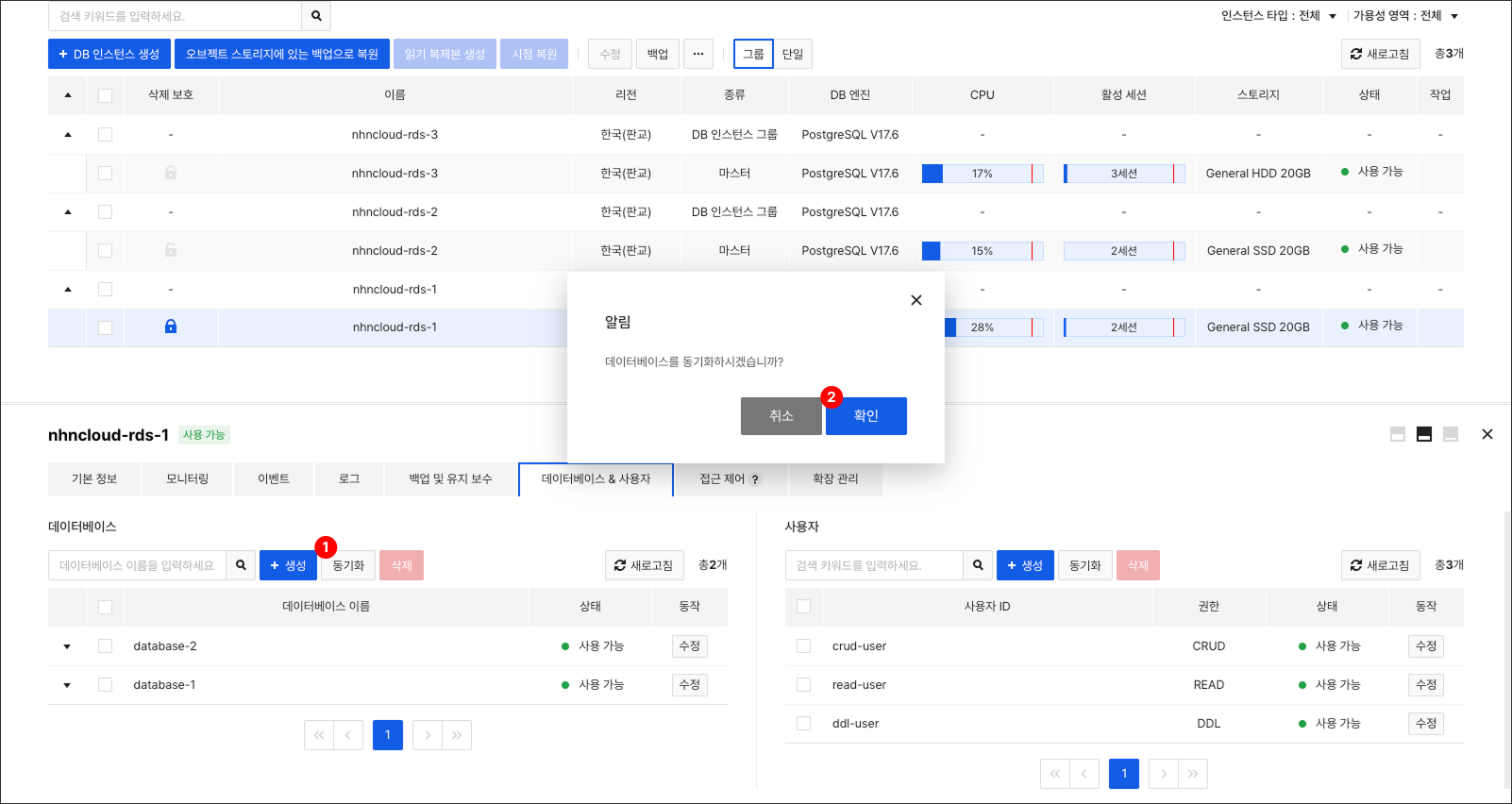Screen dimensions: 1512x804
Task: Click the gray lock icon for nhncloud-rds-2 master
Action: coord(171,250)
